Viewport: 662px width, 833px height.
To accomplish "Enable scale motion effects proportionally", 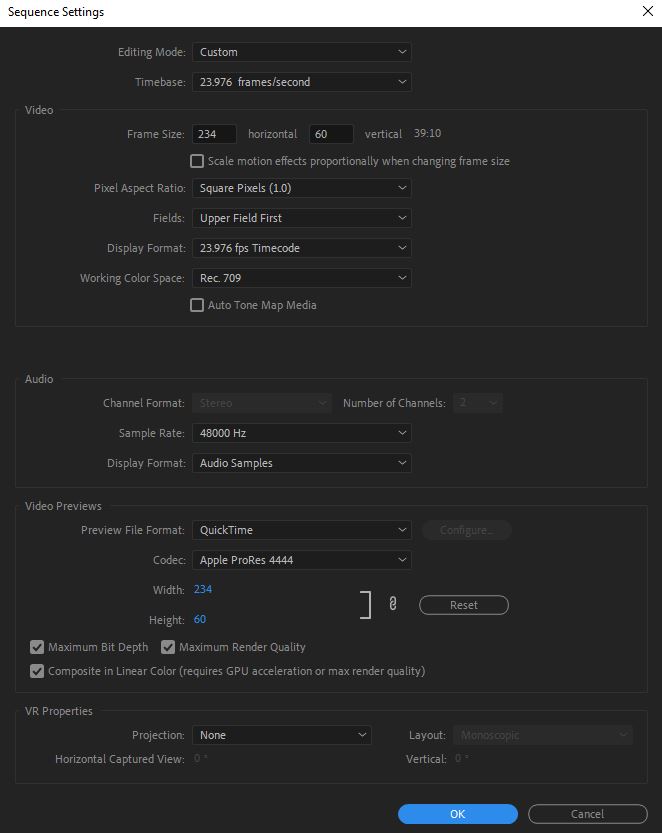I will click(x=197, y=160).
